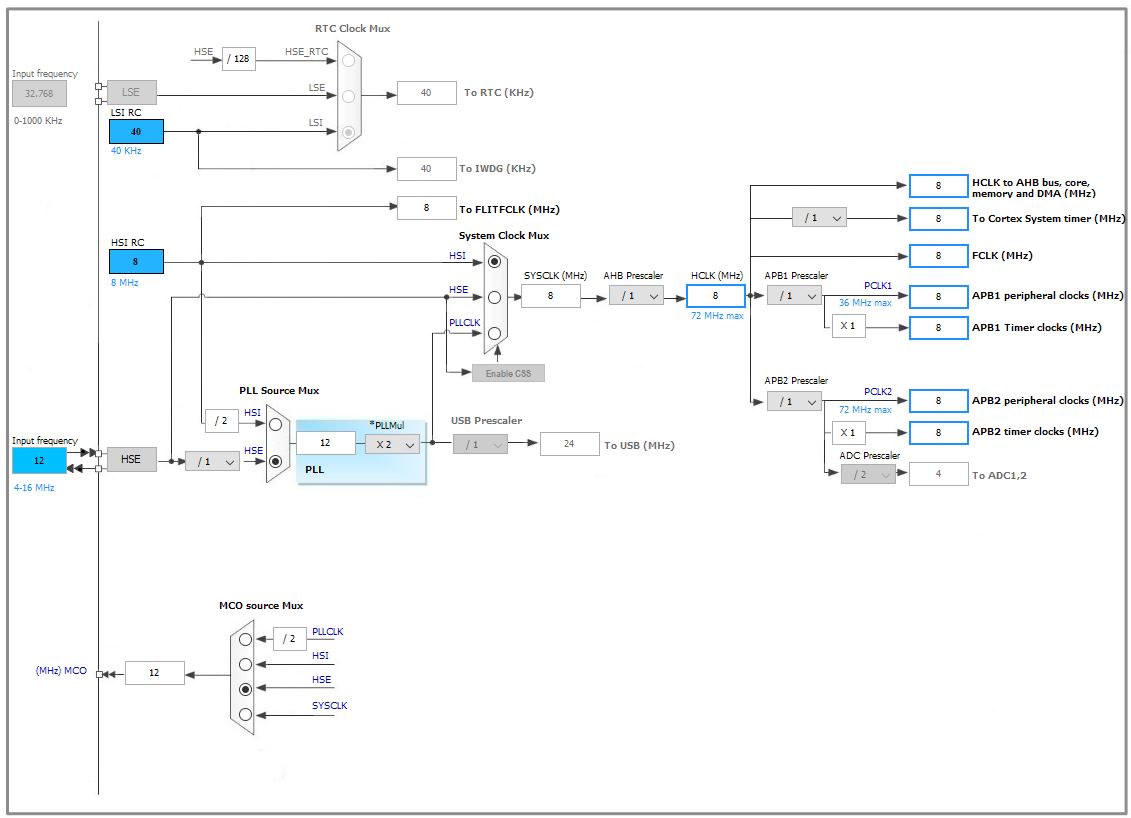Select HSI in System Clock Mux

click(x=494, y=261)
